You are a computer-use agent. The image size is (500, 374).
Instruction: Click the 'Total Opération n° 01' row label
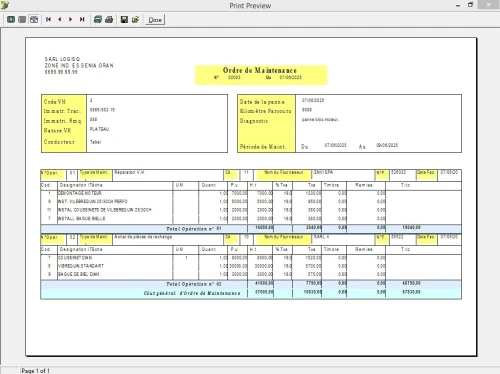point(194,229)
